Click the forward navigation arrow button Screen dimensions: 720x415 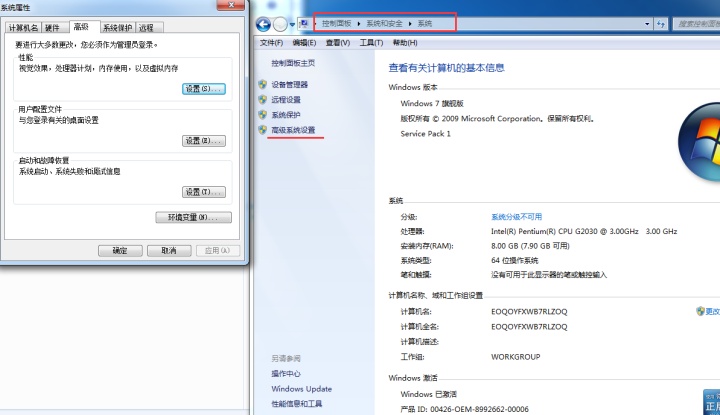point(280,24)
